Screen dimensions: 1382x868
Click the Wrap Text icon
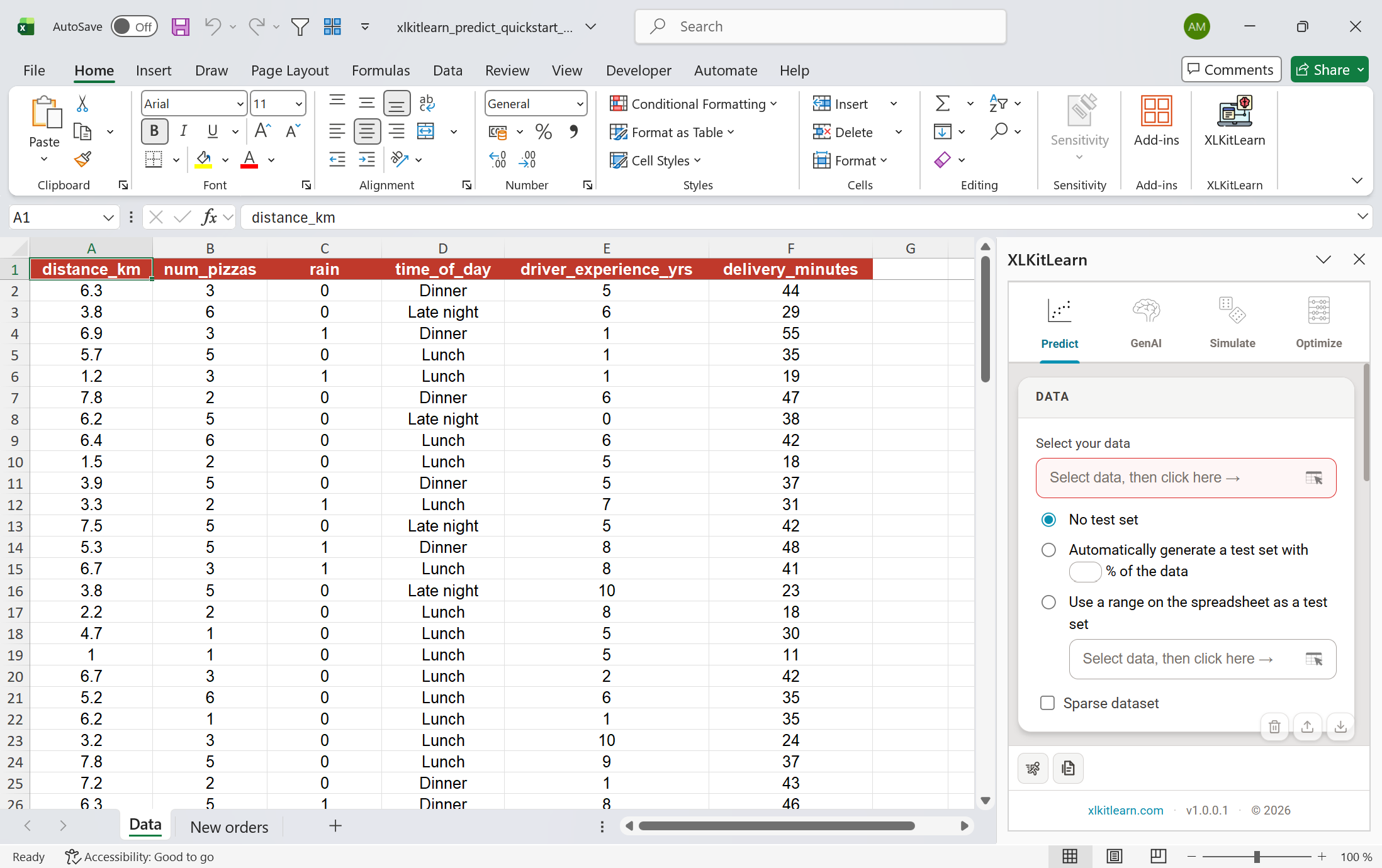[427, 103]
